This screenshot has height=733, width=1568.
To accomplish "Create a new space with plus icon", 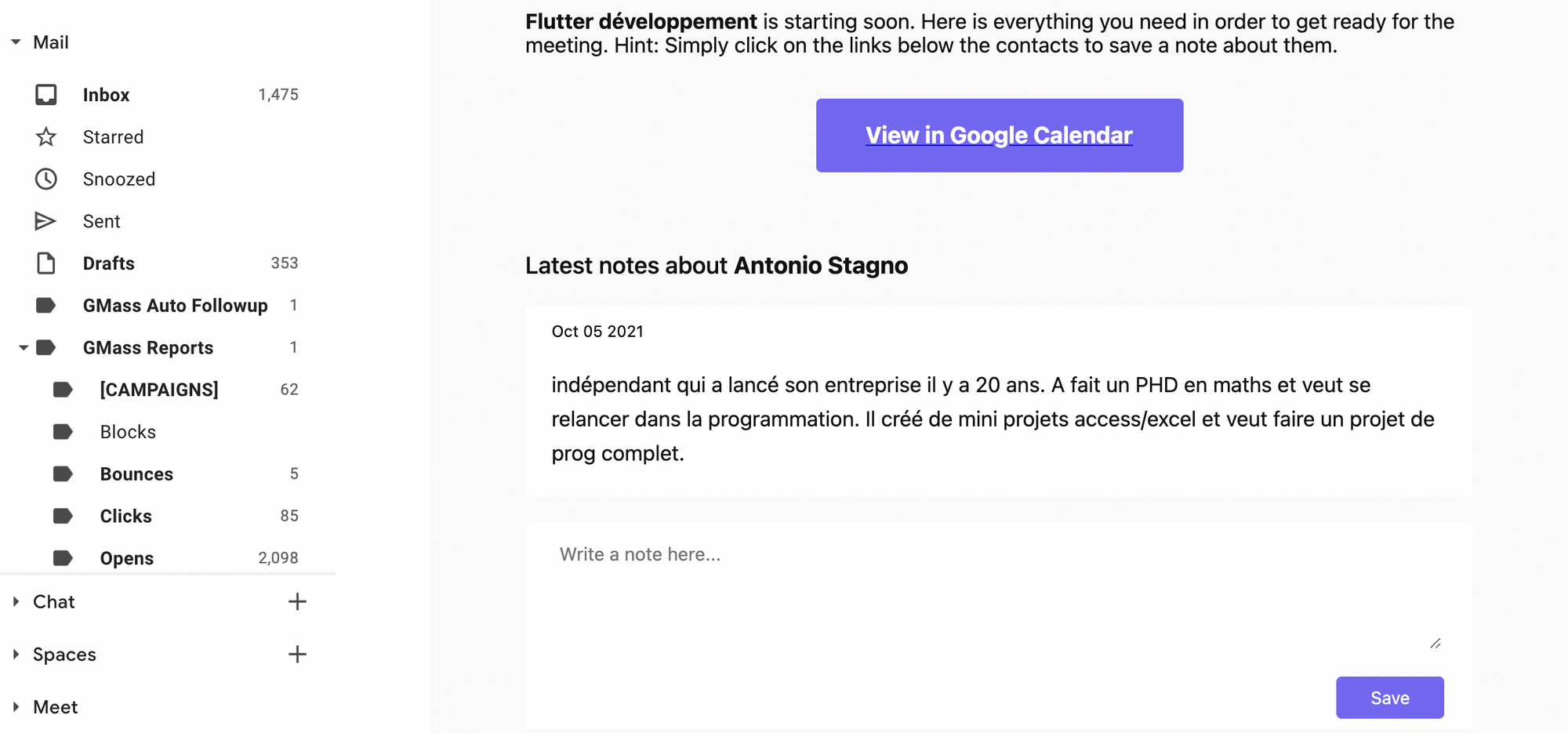I will (297, 655).
